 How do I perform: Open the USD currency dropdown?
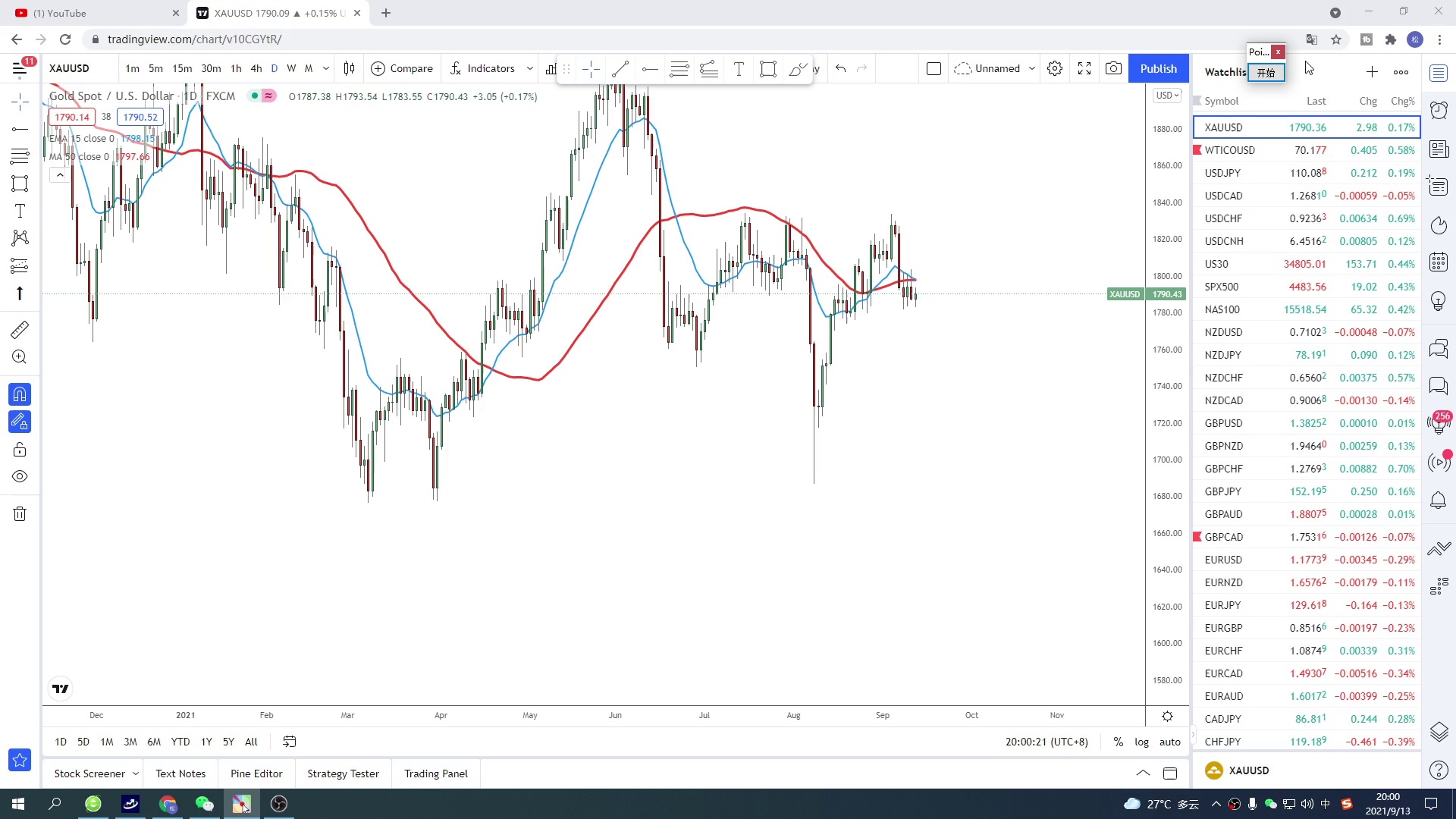1167,96
